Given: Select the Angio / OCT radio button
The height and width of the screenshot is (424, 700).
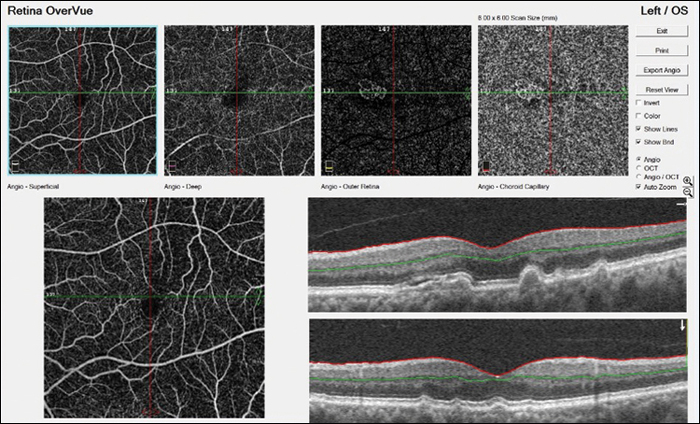Looking at the screenshot, I should click(x=638, y=177).
